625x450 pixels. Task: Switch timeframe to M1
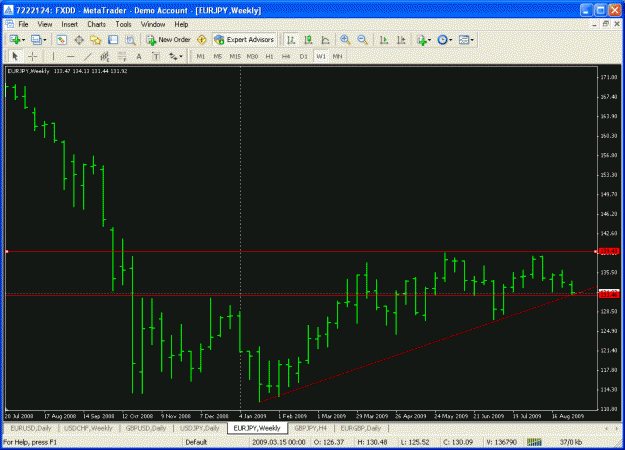200,57
